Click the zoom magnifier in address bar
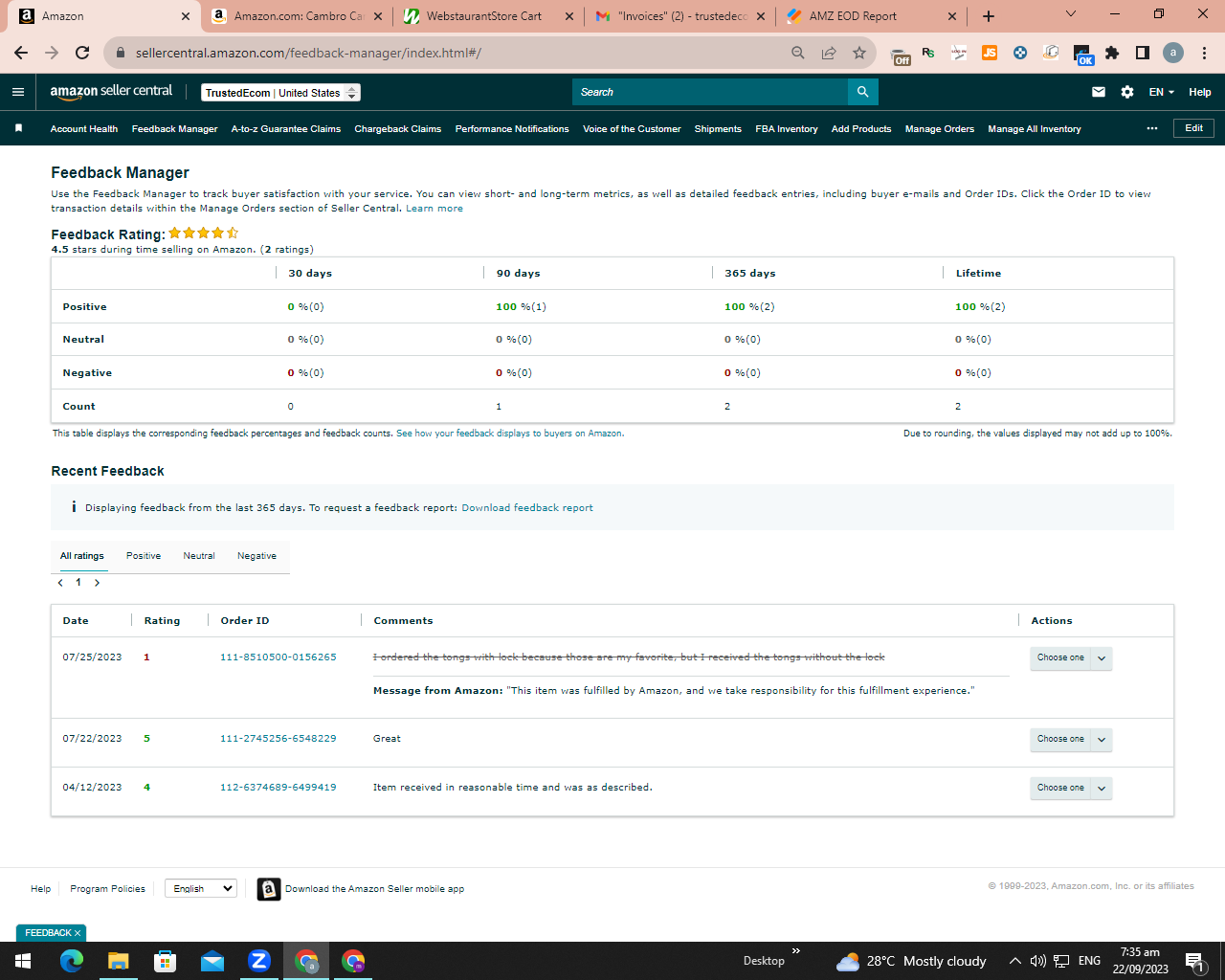This screenshot has width=1225, height=980. click(x=798, y=53)
